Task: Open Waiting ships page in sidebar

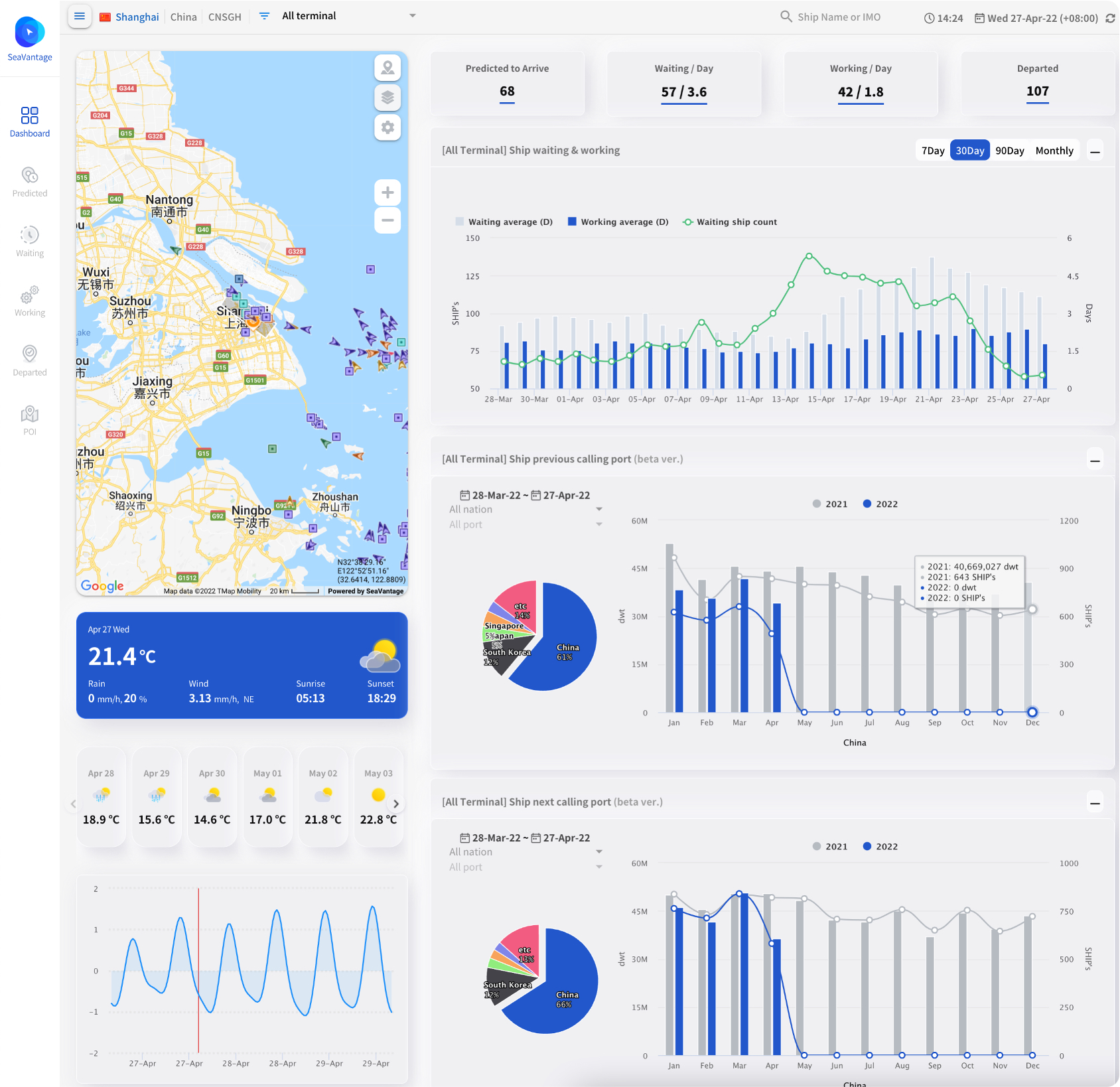Action: point(30,242)
